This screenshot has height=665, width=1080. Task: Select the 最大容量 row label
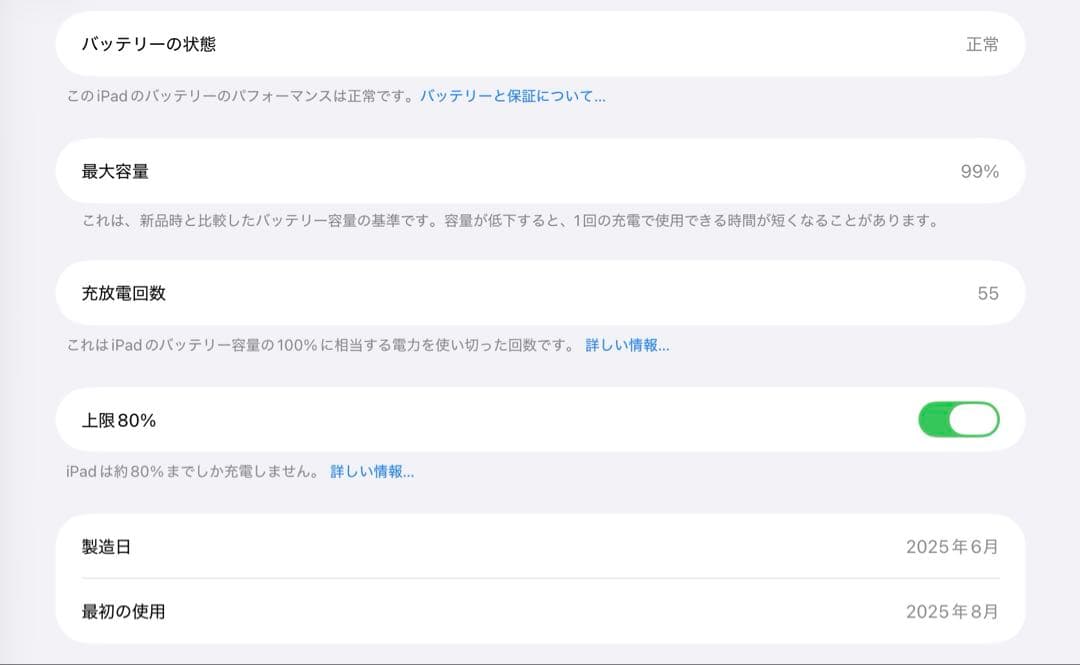115,171
